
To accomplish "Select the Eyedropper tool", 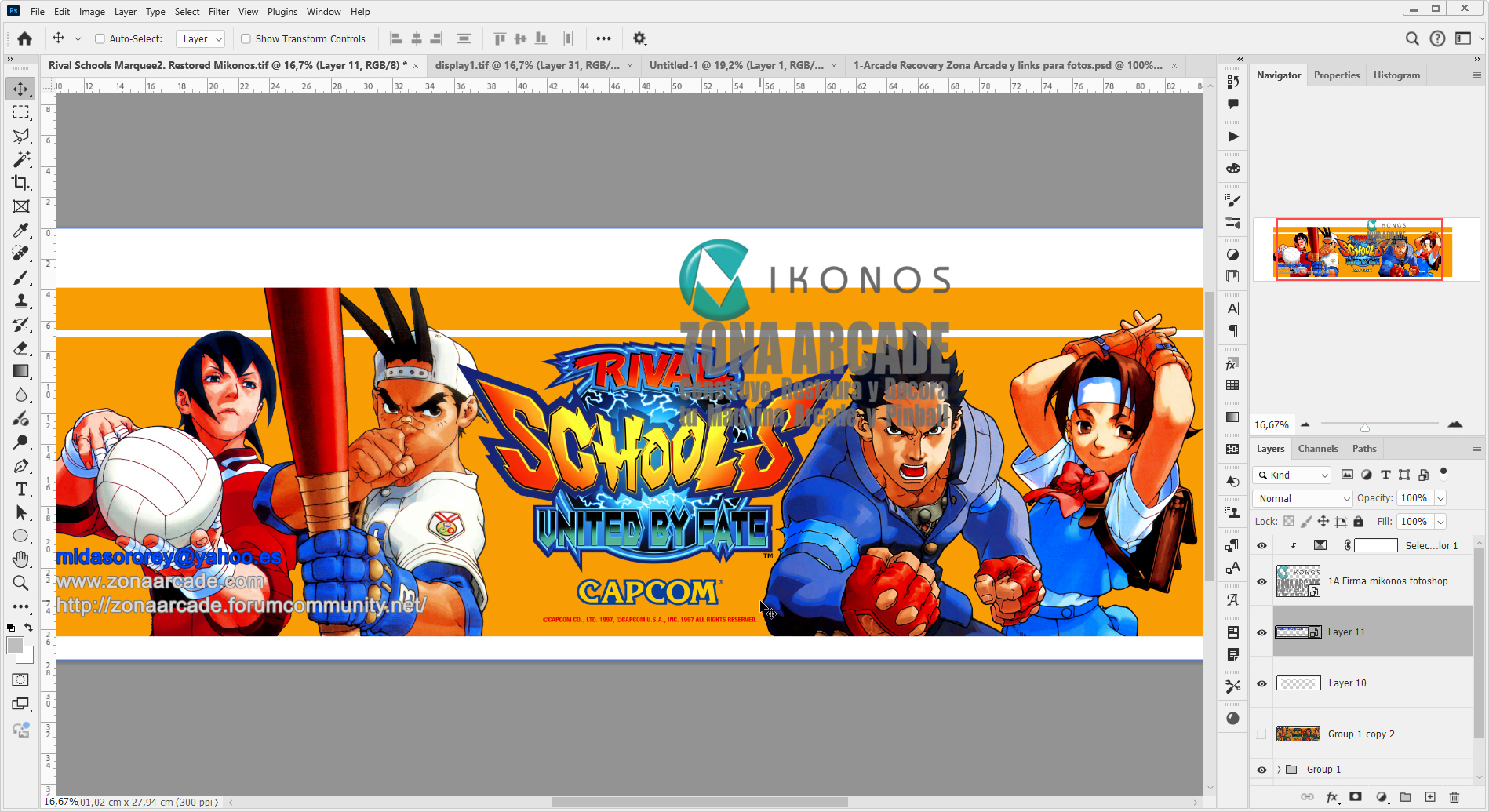I will (21, 230).
